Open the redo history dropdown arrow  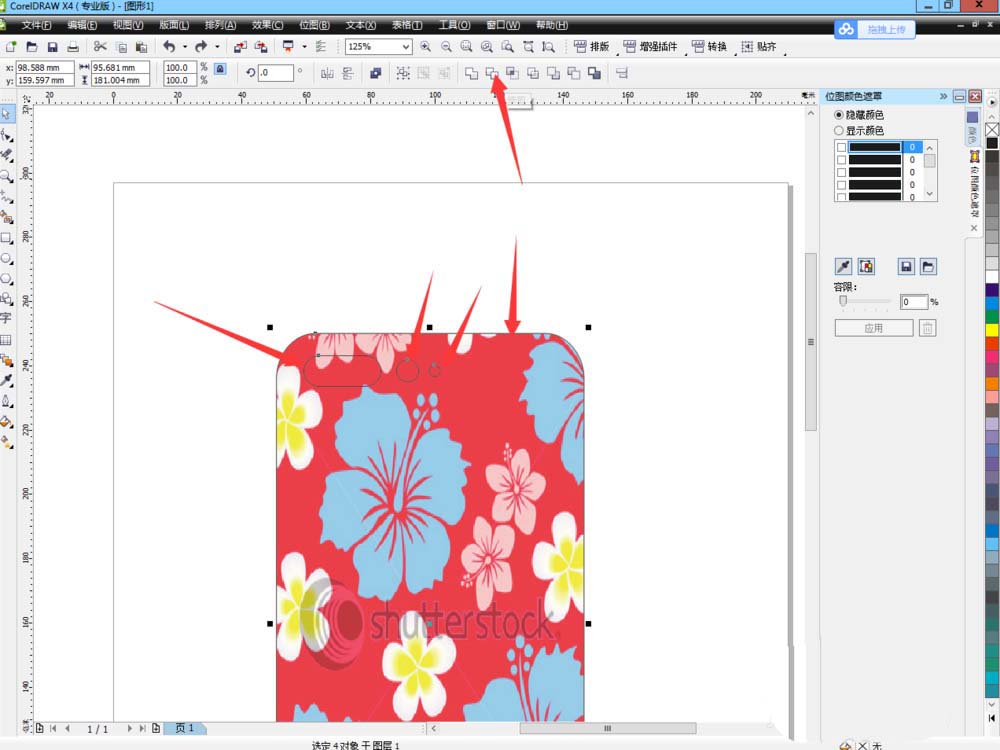[217, 47]
